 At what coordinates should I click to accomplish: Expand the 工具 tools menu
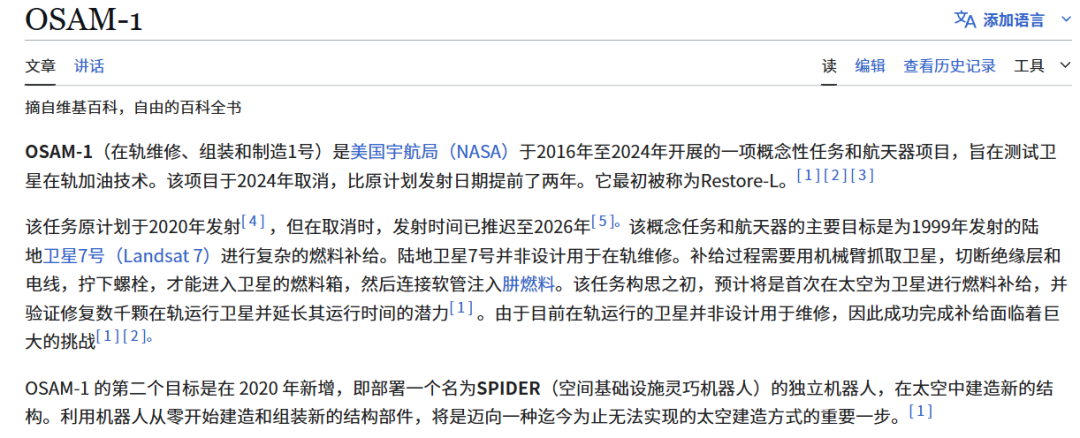[1029, 66]
